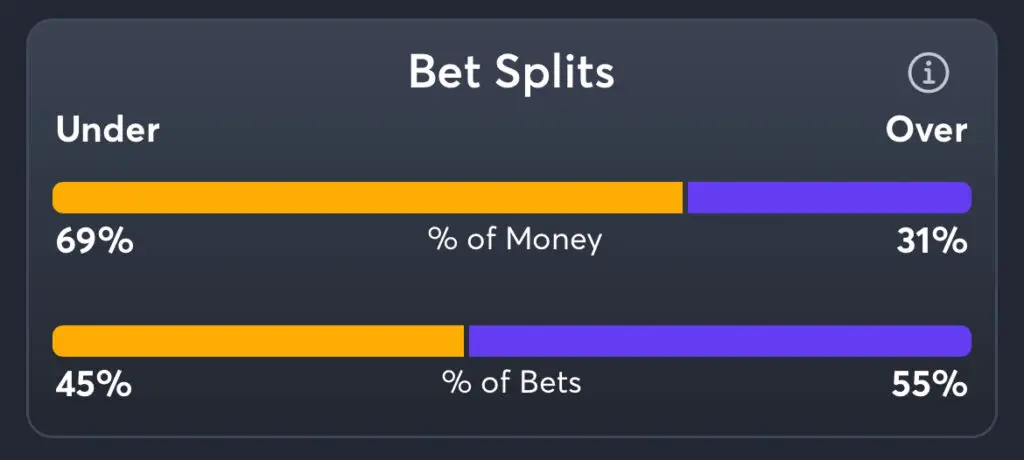This screenshot has width=1024, height=460.
Task: Click the dark page background outside the card
Action: point(12,230)
